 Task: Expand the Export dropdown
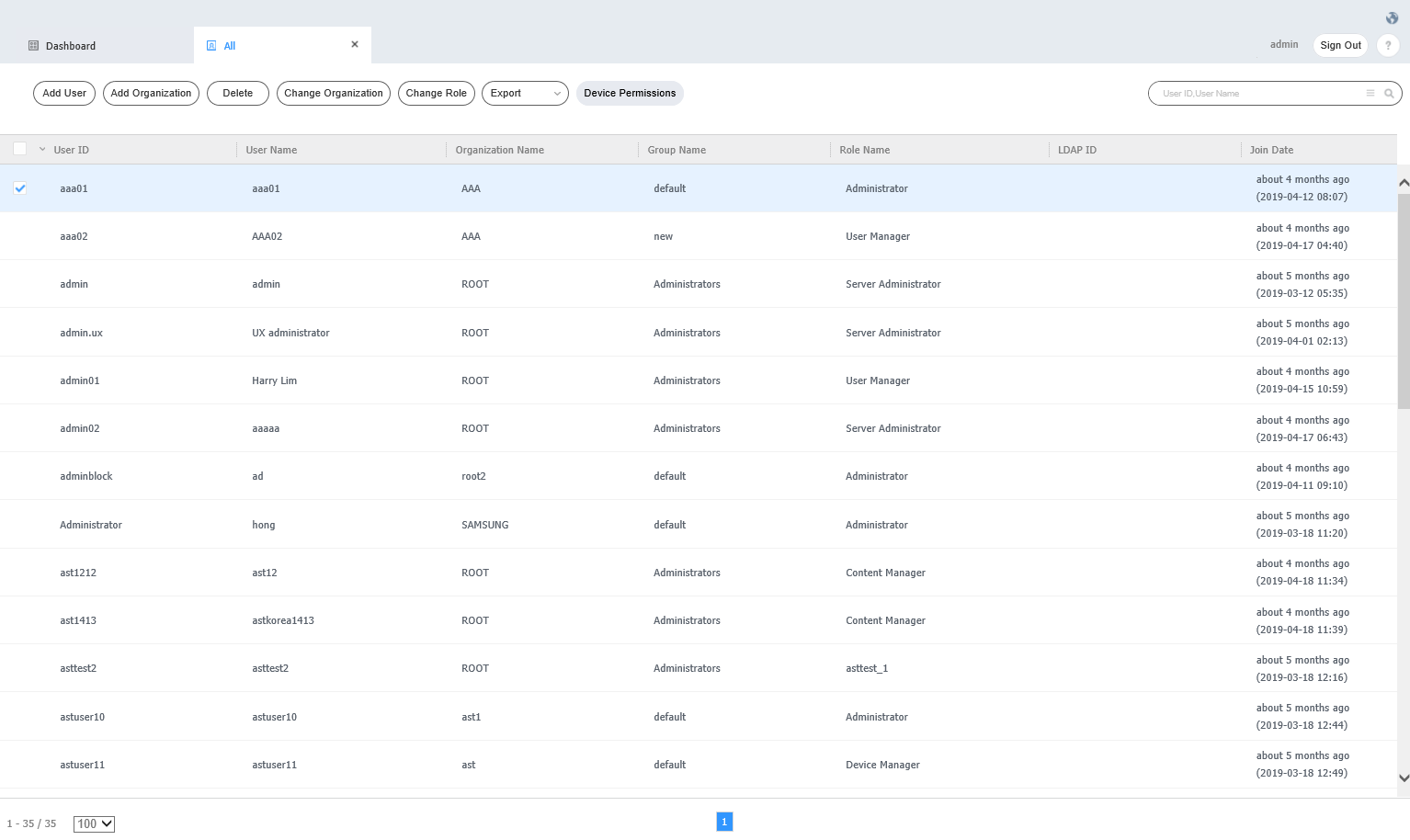coord(525,94)
